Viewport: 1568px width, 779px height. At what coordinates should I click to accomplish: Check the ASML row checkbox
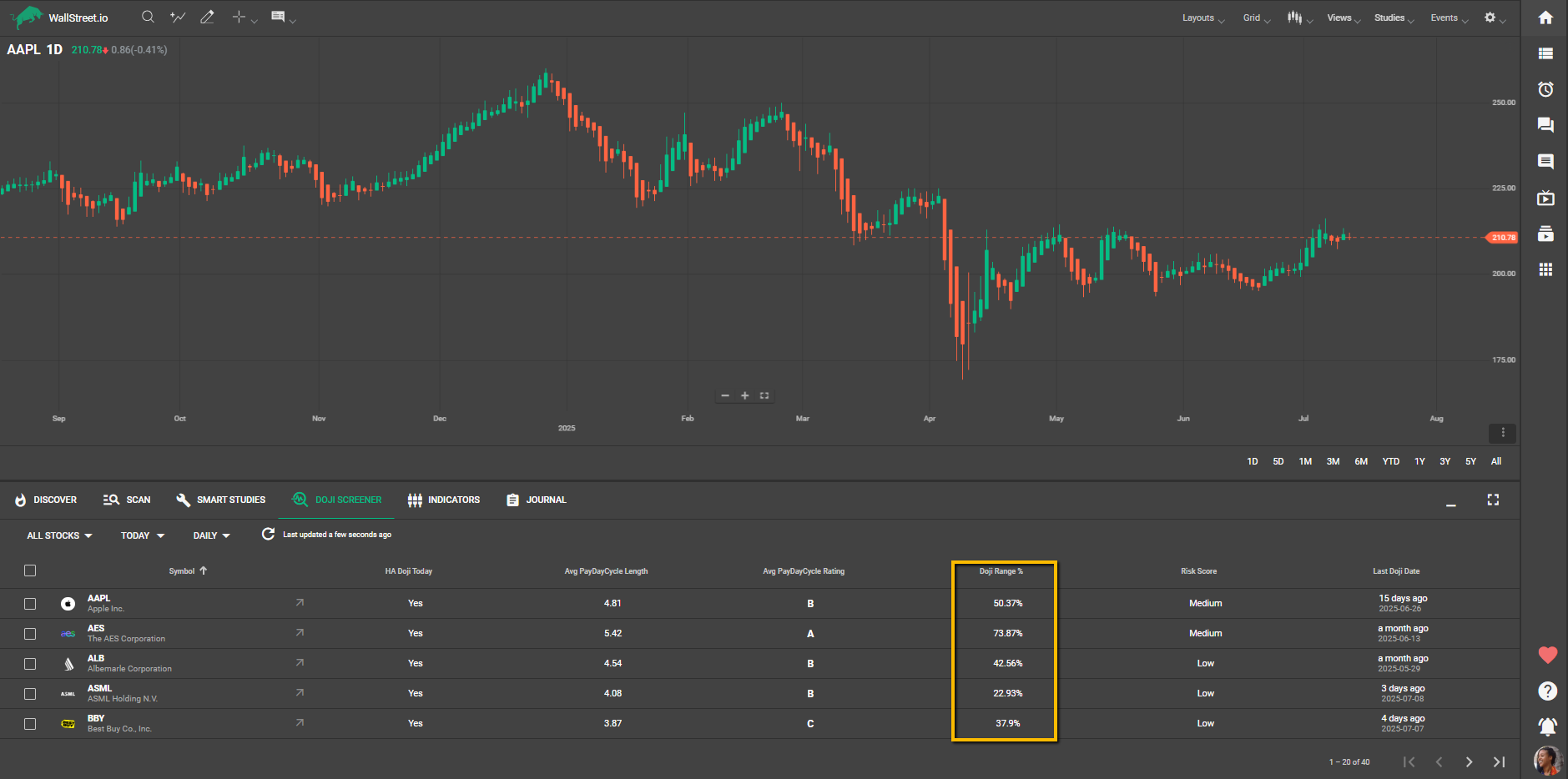pos(30,694)
